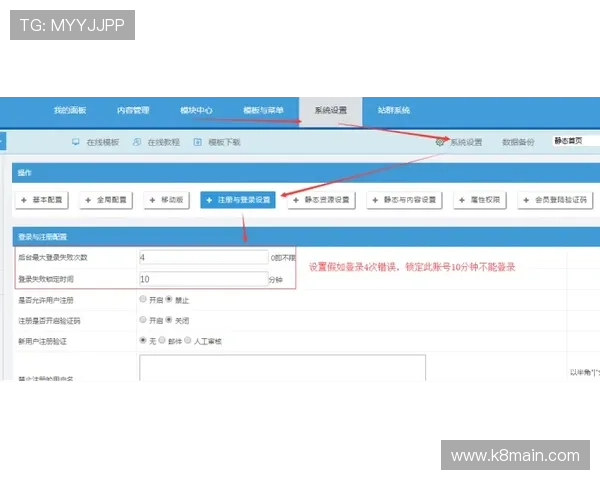Click the 是否允许用户注册 label

tap(46, 300)
